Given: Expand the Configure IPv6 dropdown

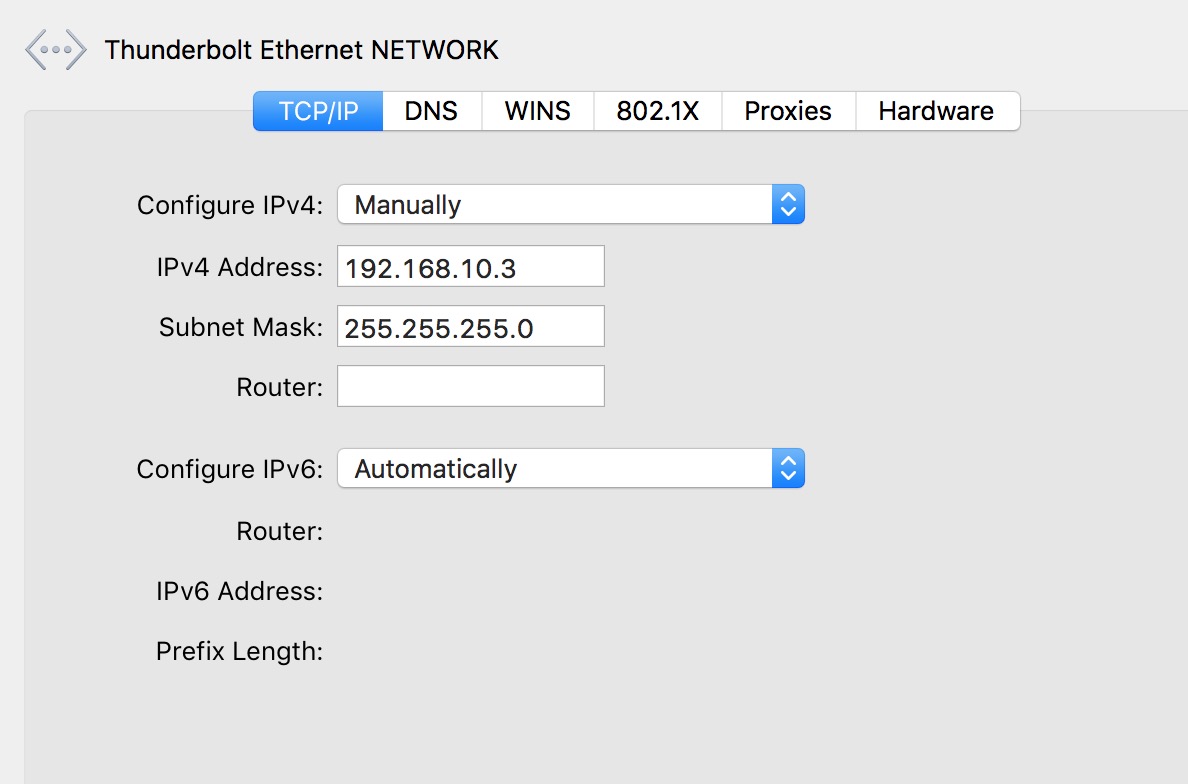Looking at the screenshot, I should [570, 469].
